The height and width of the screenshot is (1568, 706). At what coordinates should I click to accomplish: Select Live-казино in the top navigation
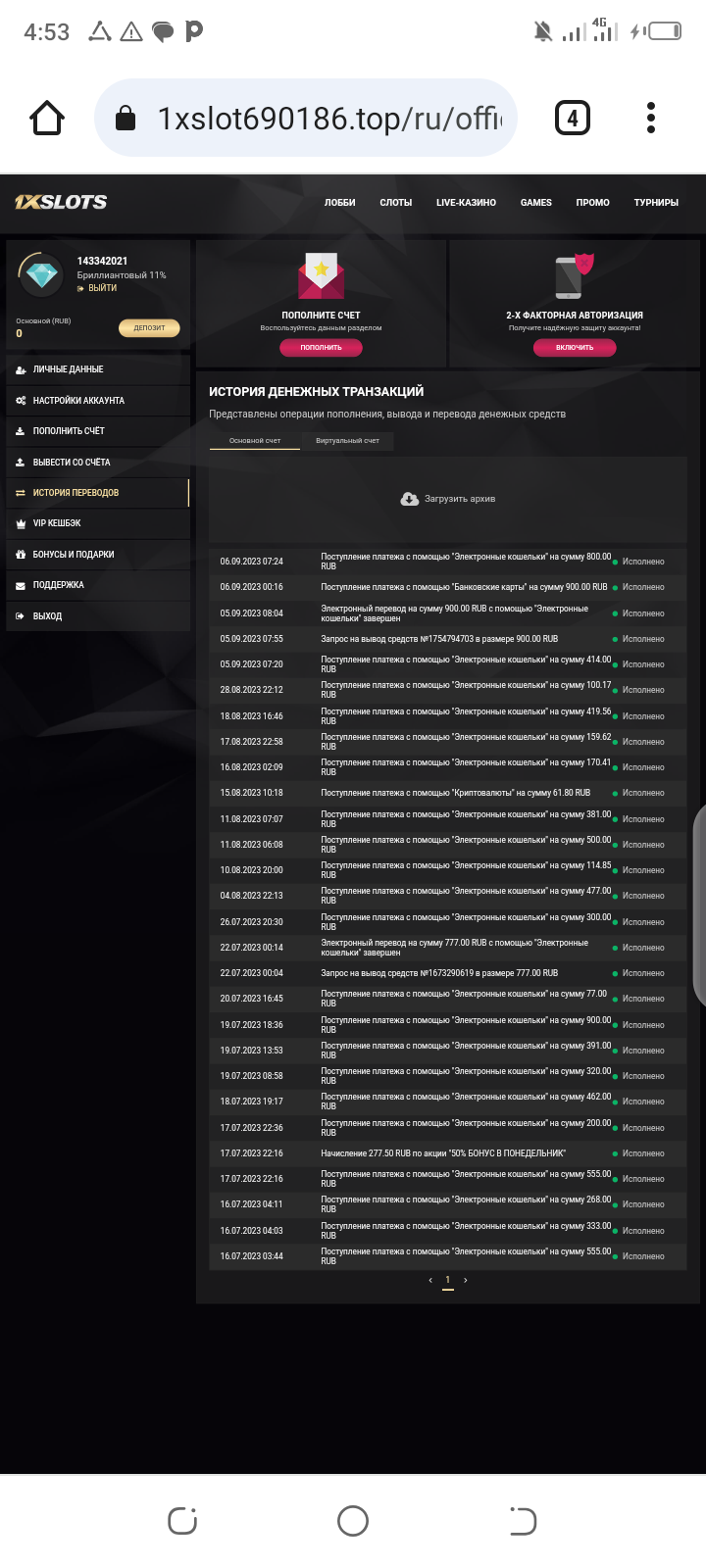pos(466,203)
